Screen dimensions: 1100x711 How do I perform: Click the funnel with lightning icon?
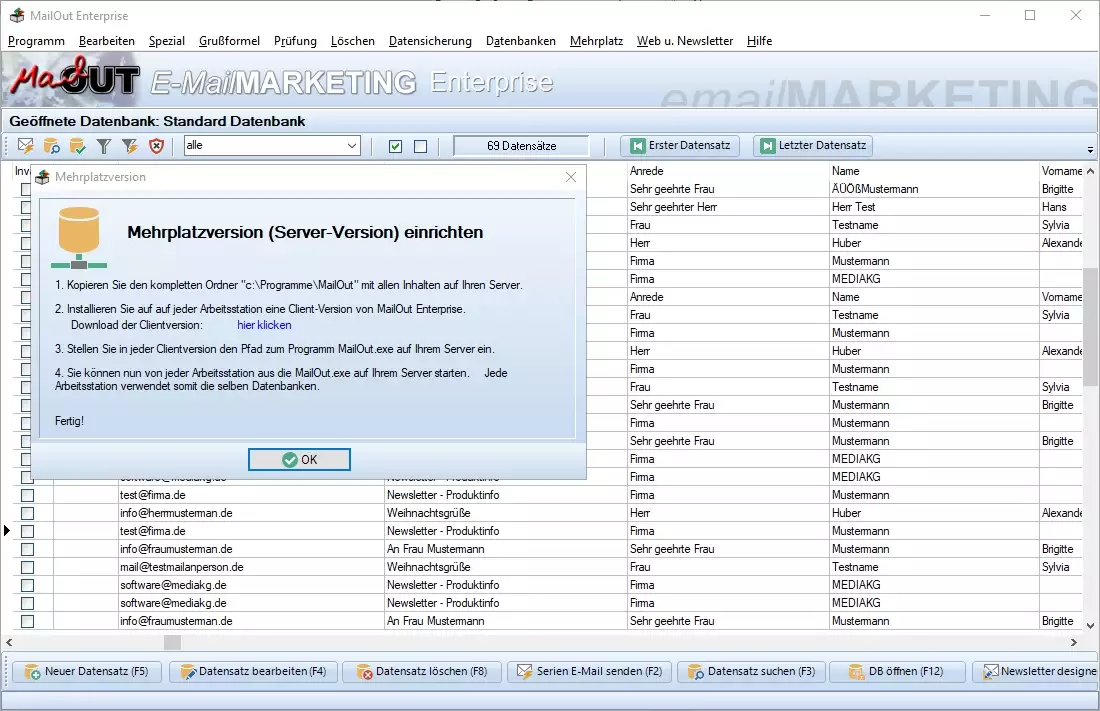click(x=130, y=147)
